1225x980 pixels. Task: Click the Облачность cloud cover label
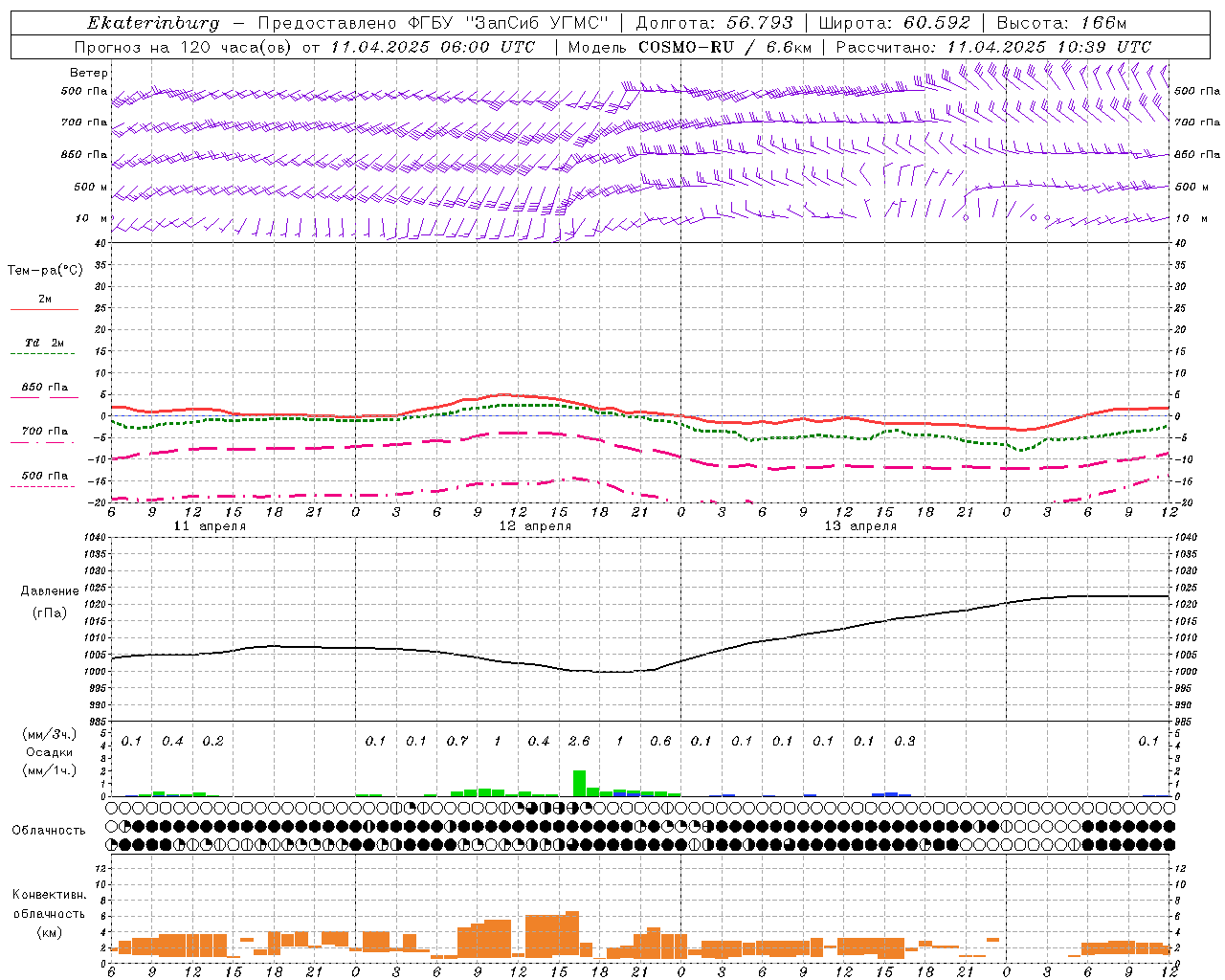(x=49, y=830)
